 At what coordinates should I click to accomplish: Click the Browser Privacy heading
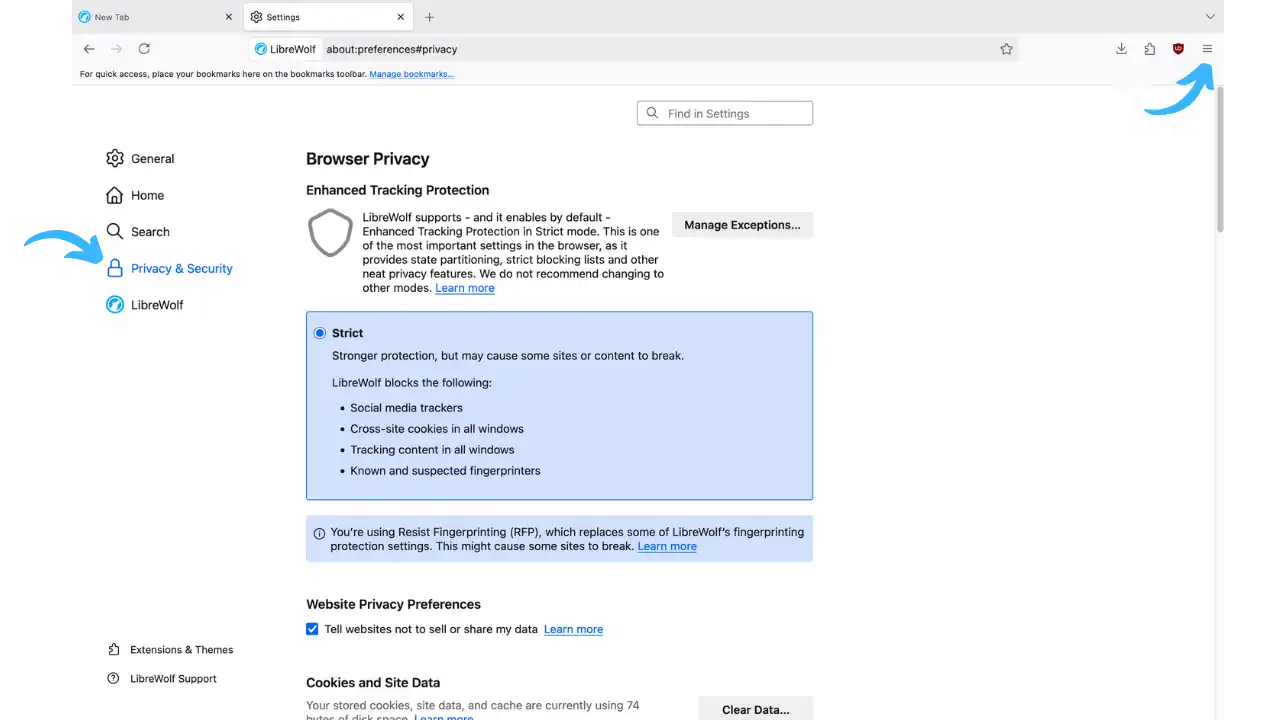(368, 159)
